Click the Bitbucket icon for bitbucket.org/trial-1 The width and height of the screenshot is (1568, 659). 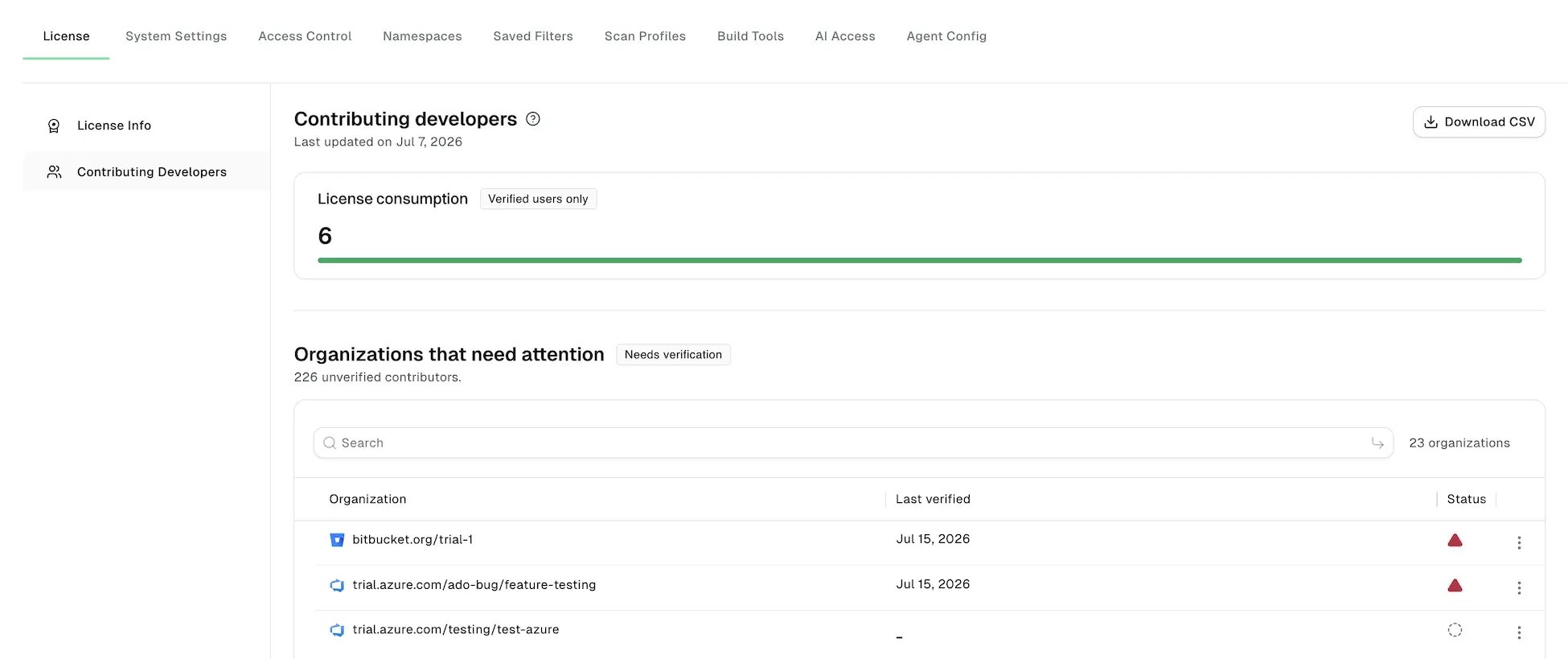pos(337,540)
